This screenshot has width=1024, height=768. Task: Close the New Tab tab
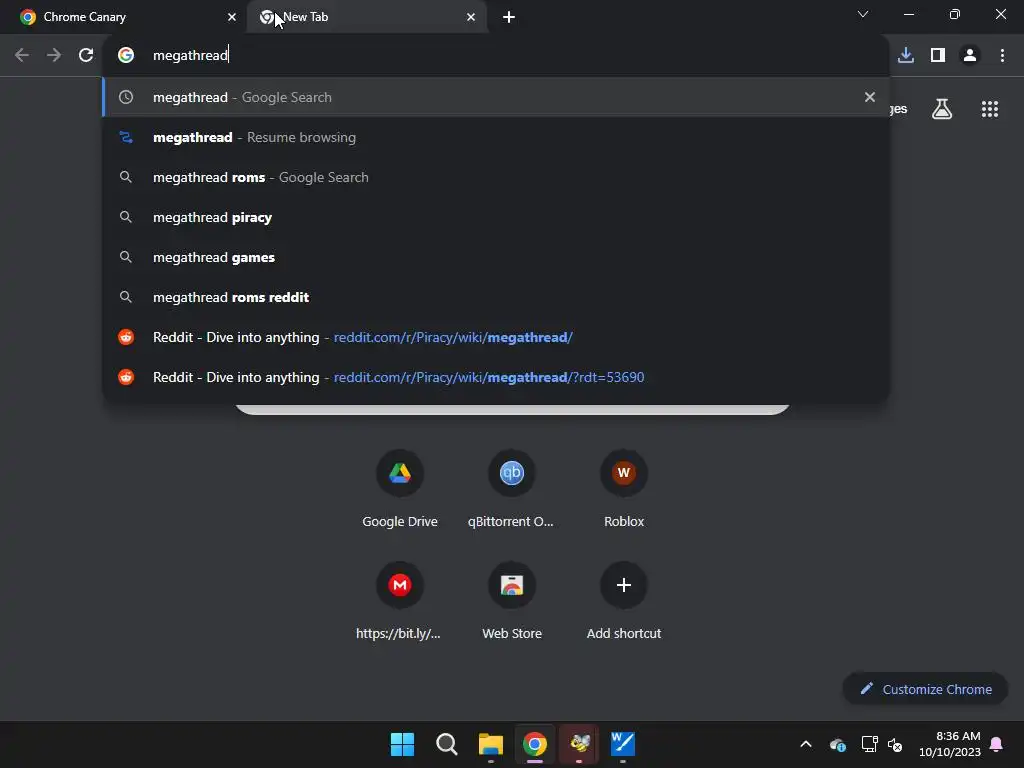471,17
